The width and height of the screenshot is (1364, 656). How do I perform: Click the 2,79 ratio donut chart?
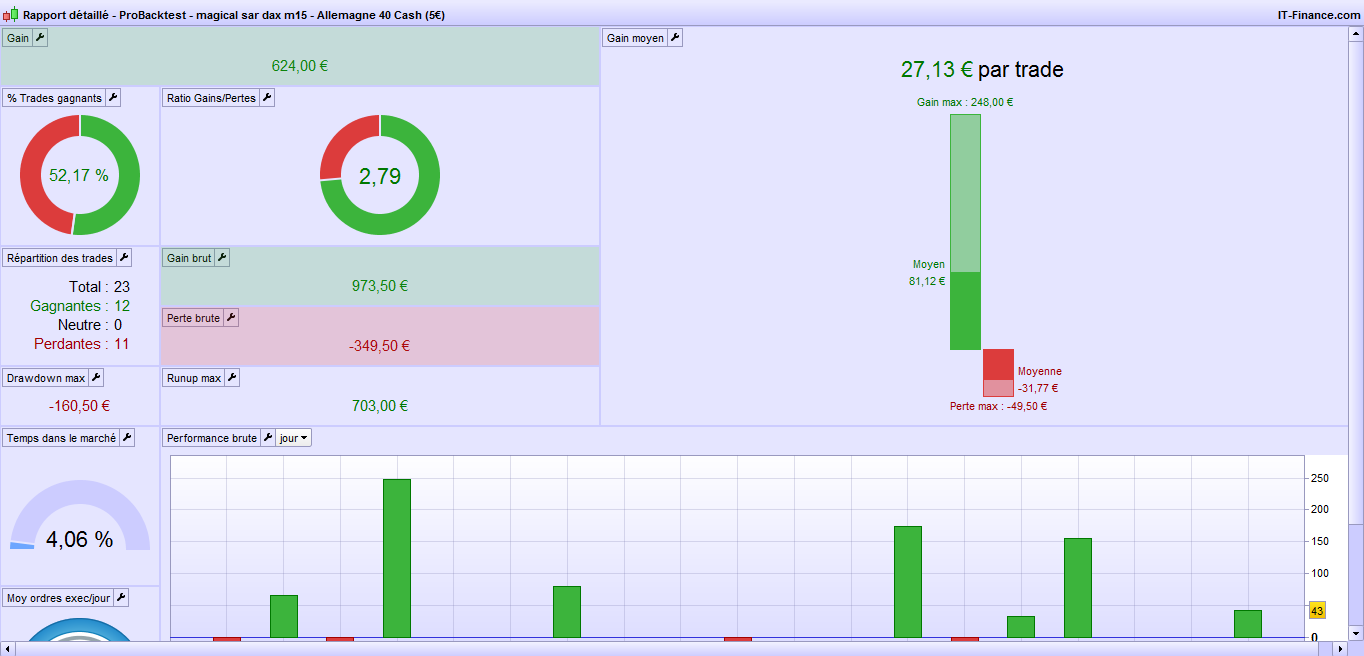(380, 175)
